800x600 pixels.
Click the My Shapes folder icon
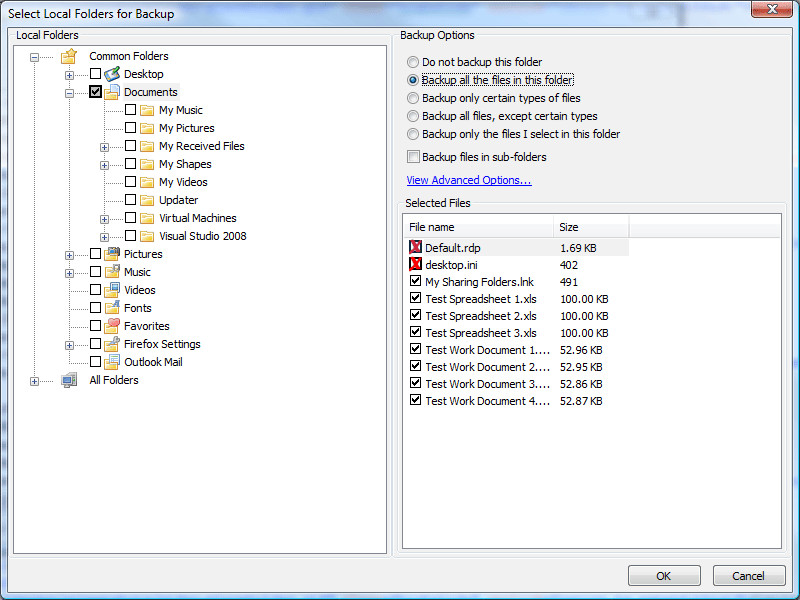(x=147, y=164)
